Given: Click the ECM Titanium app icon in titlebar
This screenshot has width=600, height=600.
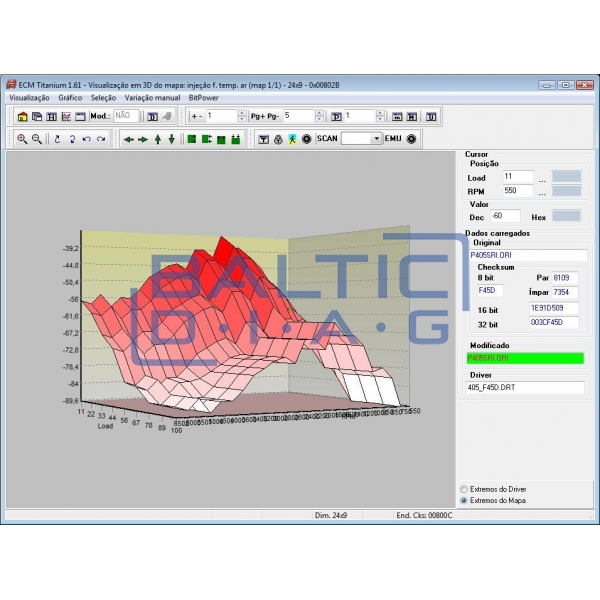Looking at the screenshot, I should coord(11,85).
